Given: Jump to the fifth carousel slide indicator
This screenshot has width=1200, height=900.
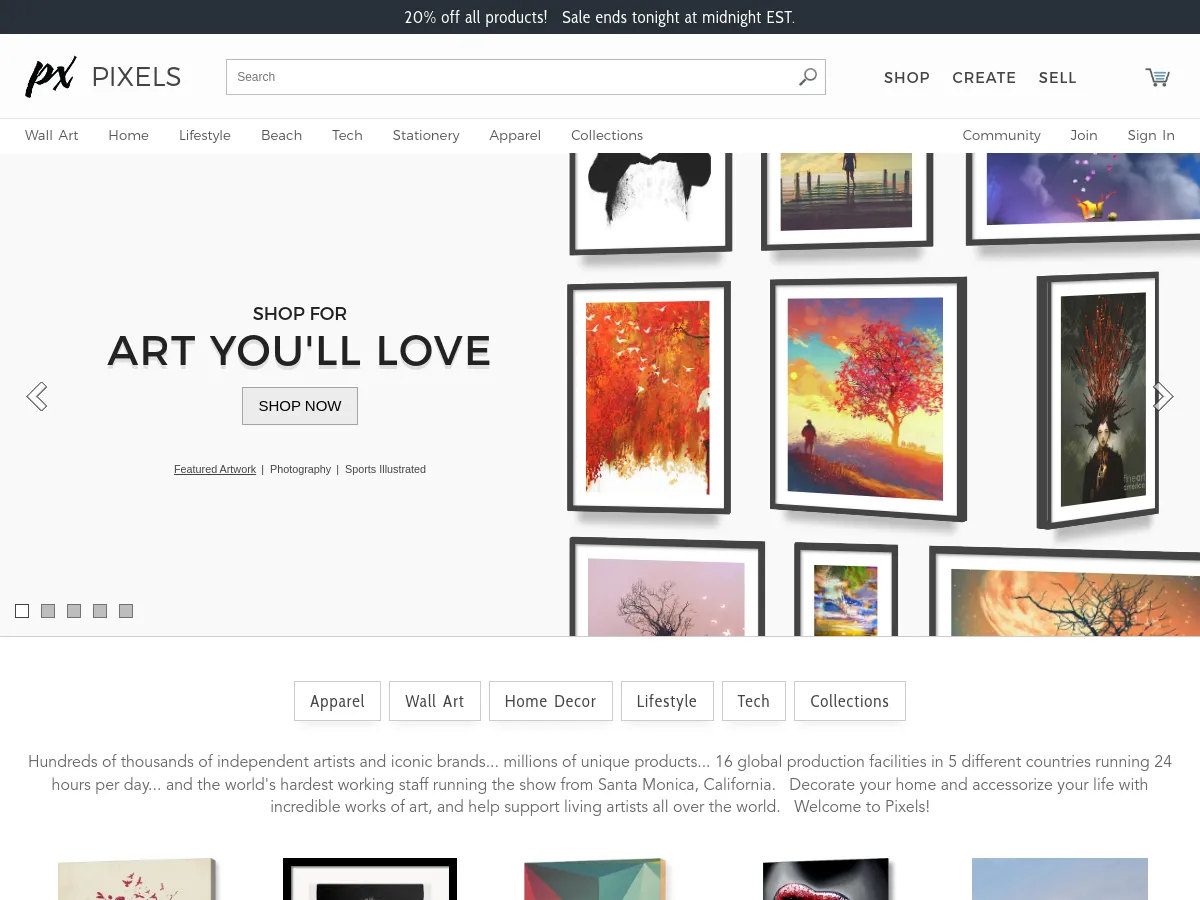Looking at the screenshot, I should coord(126,611).
